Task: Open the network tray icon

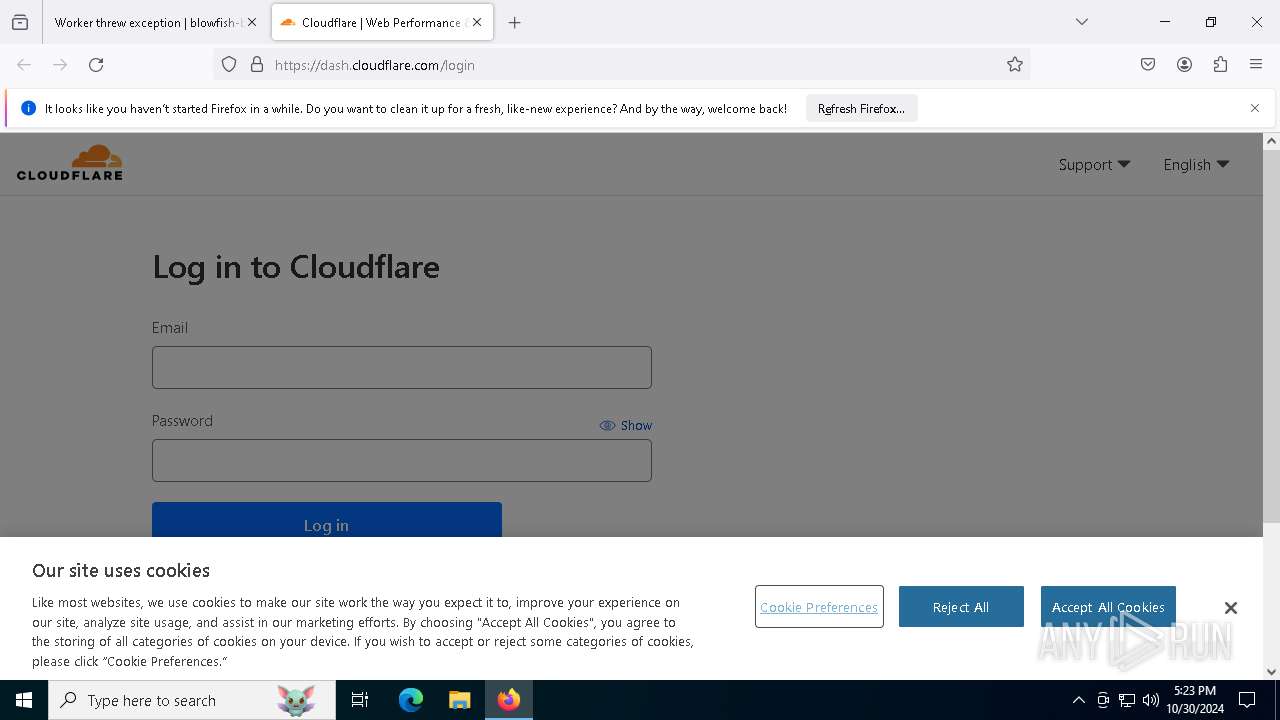Action: tap(1127, 700)
